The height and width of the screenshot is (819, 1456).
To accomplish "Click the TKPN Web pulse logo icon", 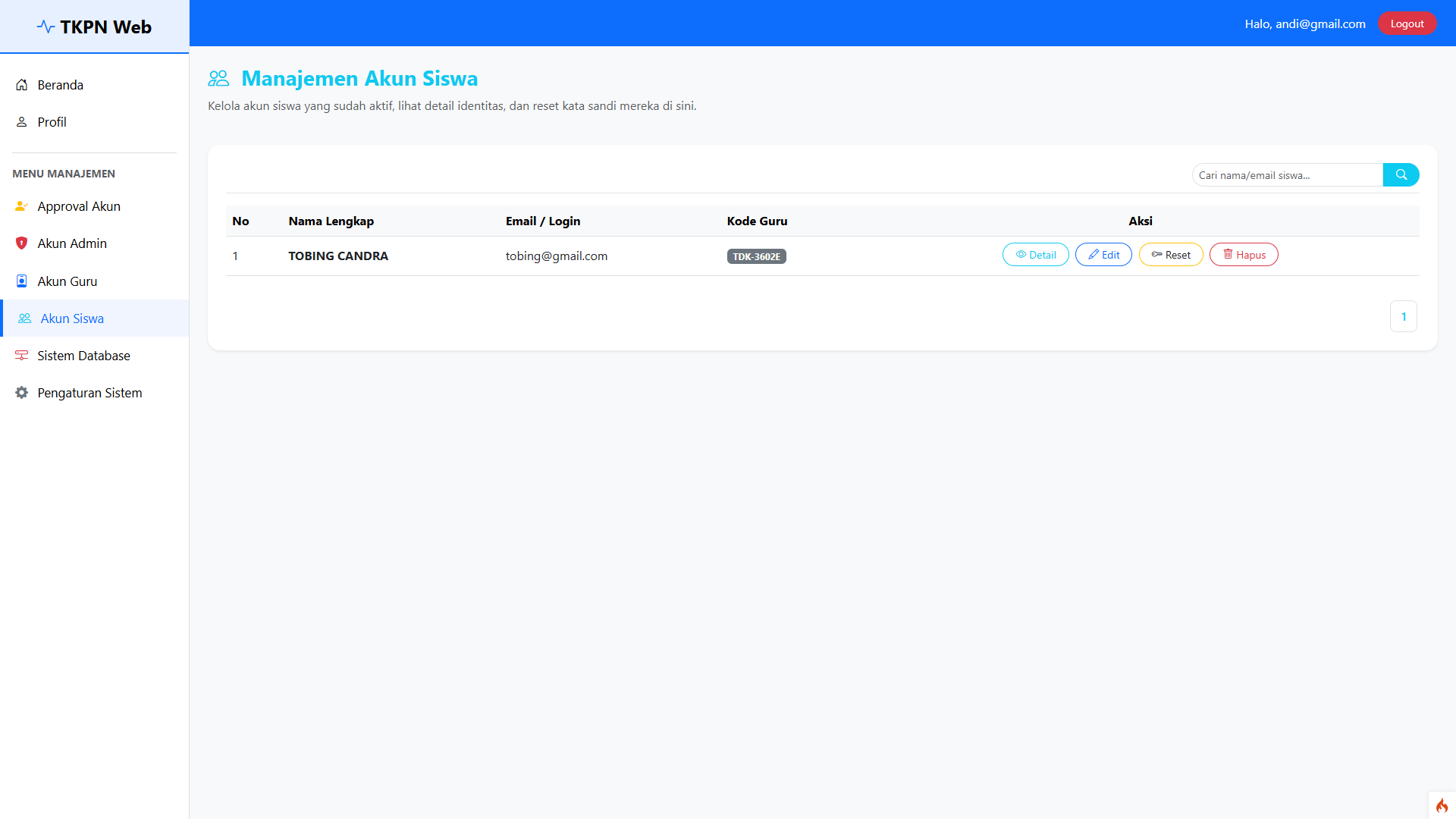I will point(45,27).
